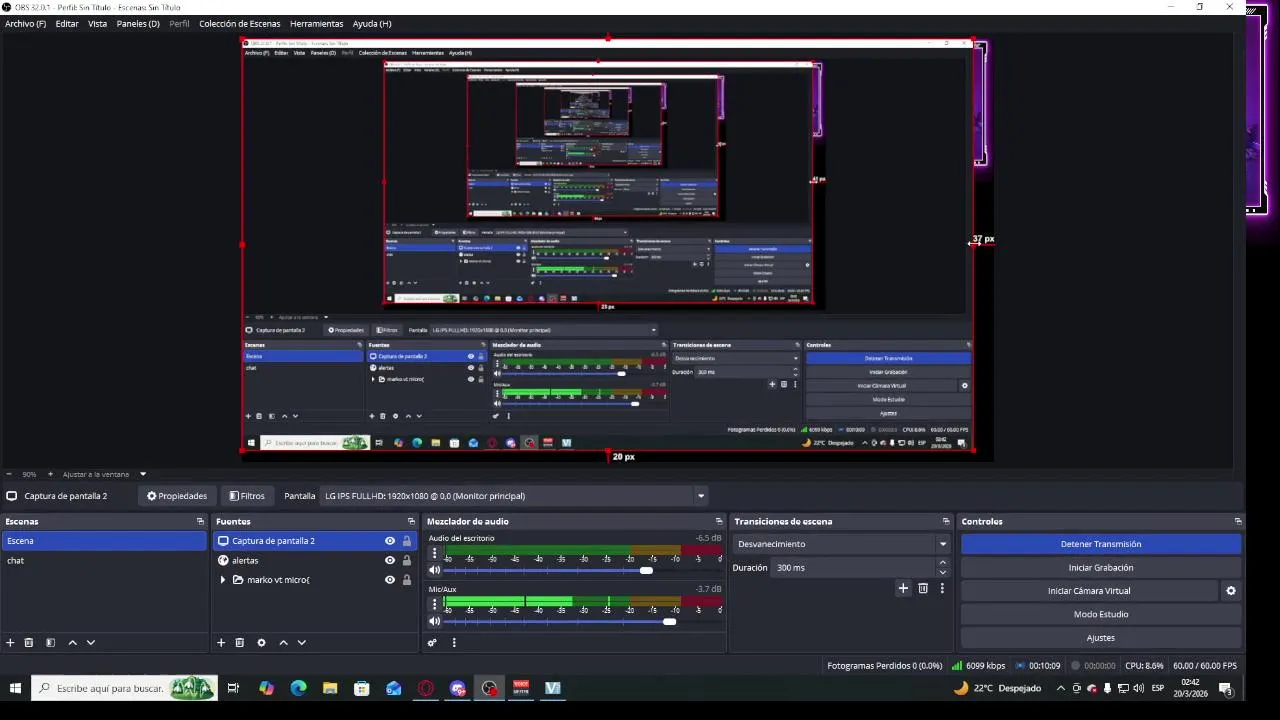
Task: Toggle lock on alertas source
Action: pyautogui.click(x=407, y=560)
